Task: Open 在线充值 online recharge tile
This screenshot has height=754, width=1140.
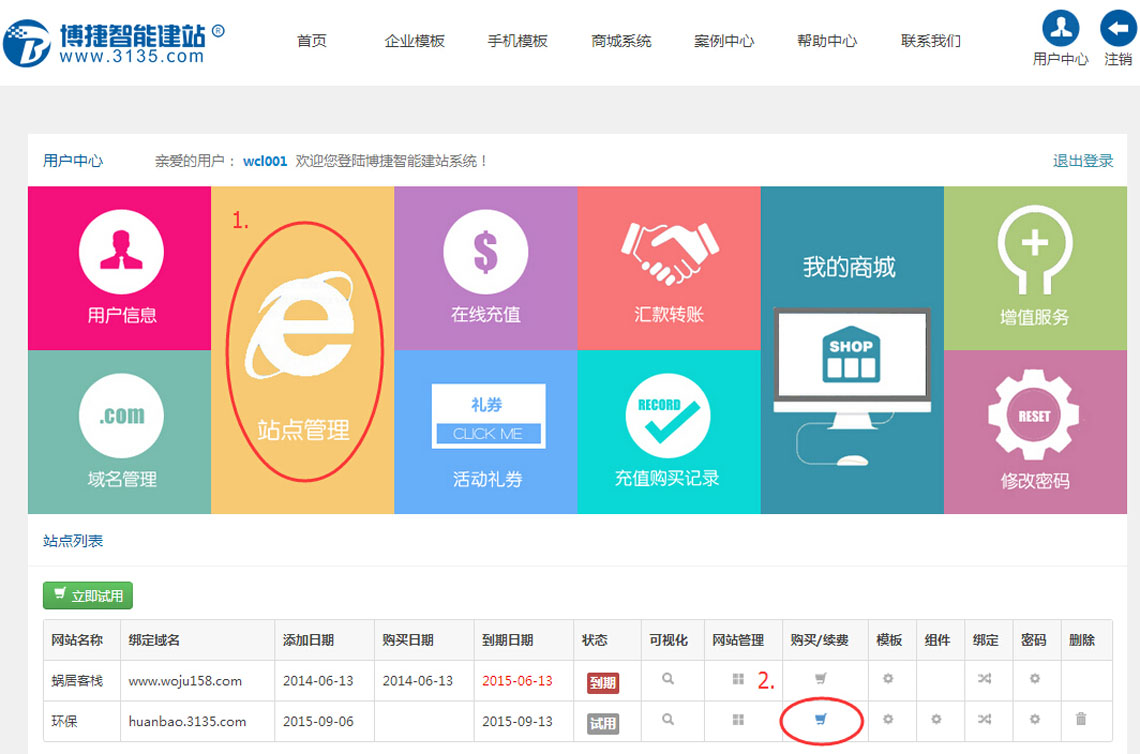Action: tap(485, 268)
